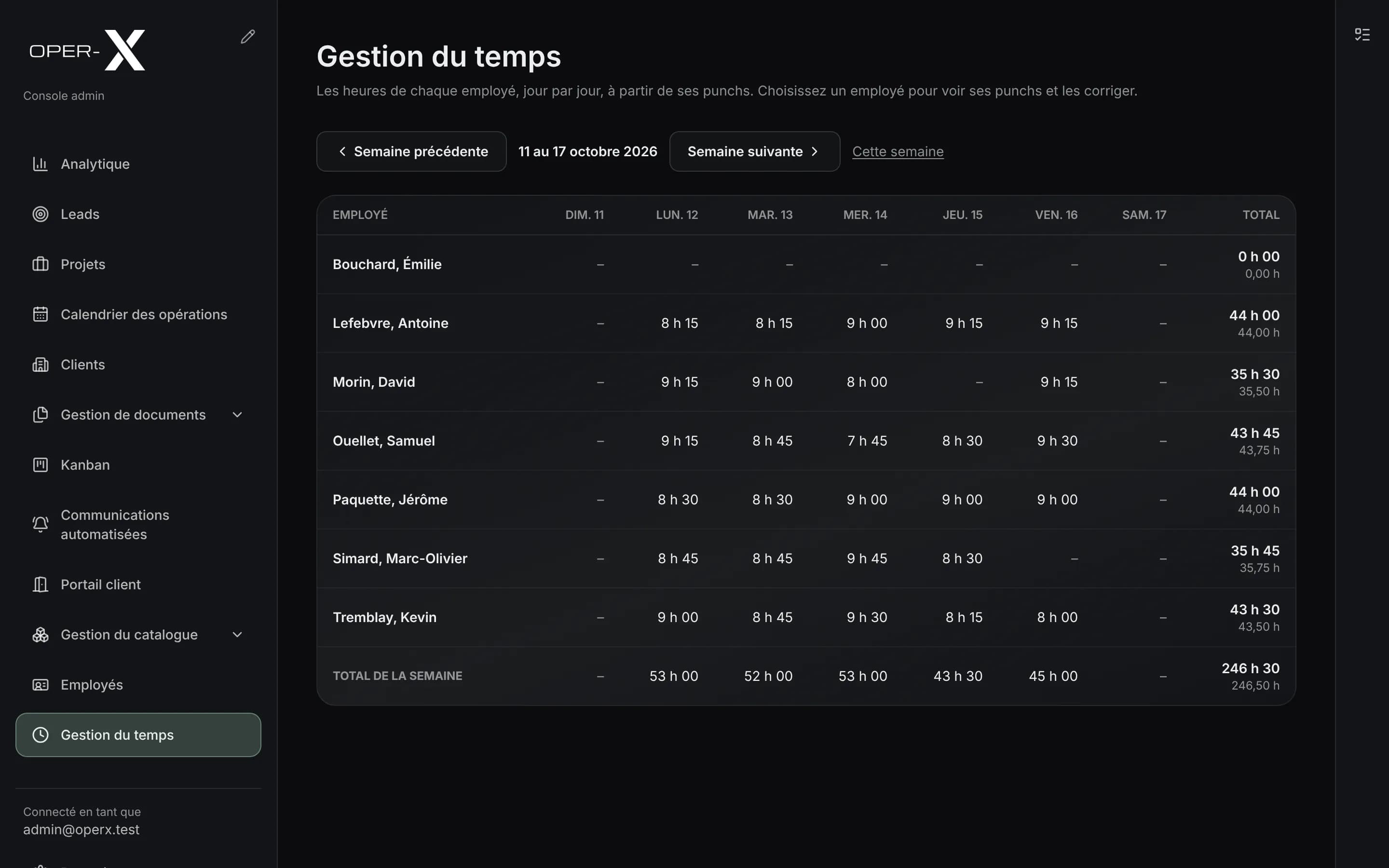Click the Gestion de documents files icon
The height and width of the screenshot is (868, 1389).
click(40, 415)
